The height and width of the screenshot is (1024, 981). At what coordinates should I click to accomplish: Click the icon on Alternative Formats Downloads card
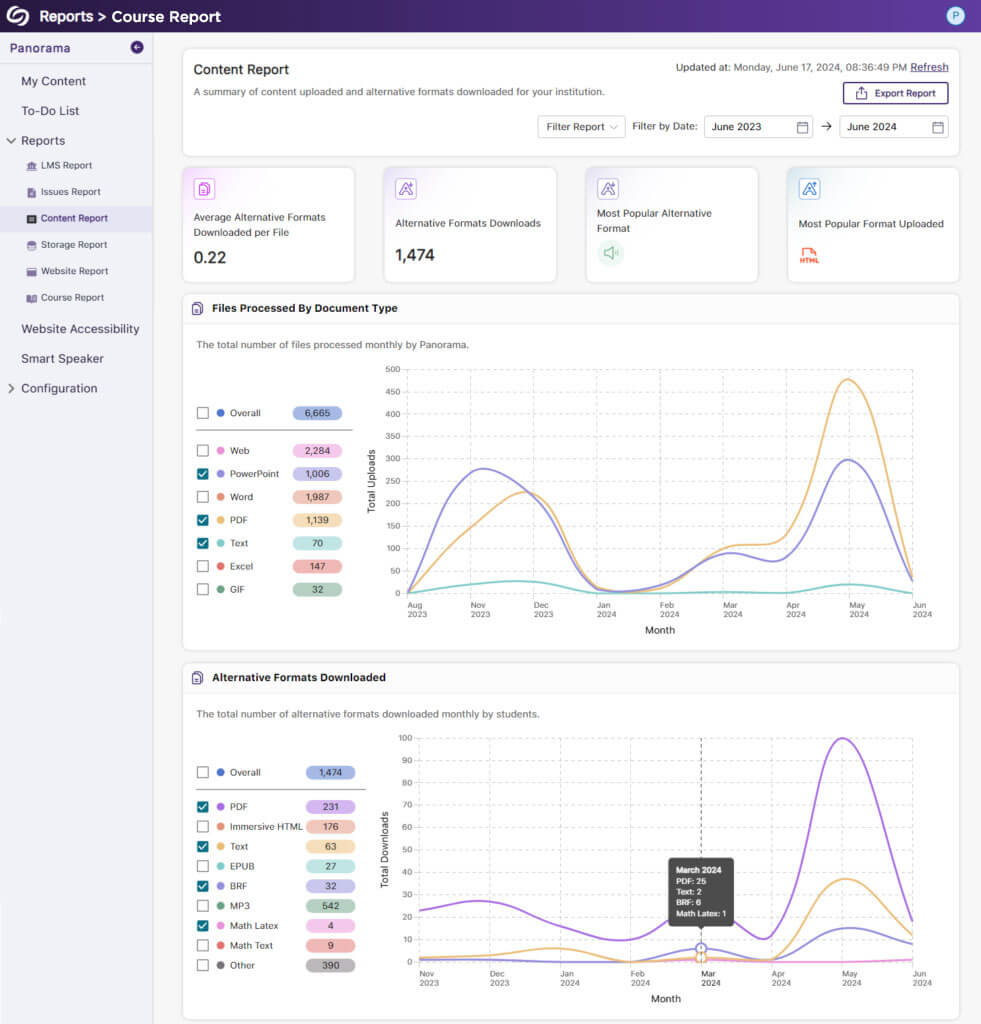[405, 189]
